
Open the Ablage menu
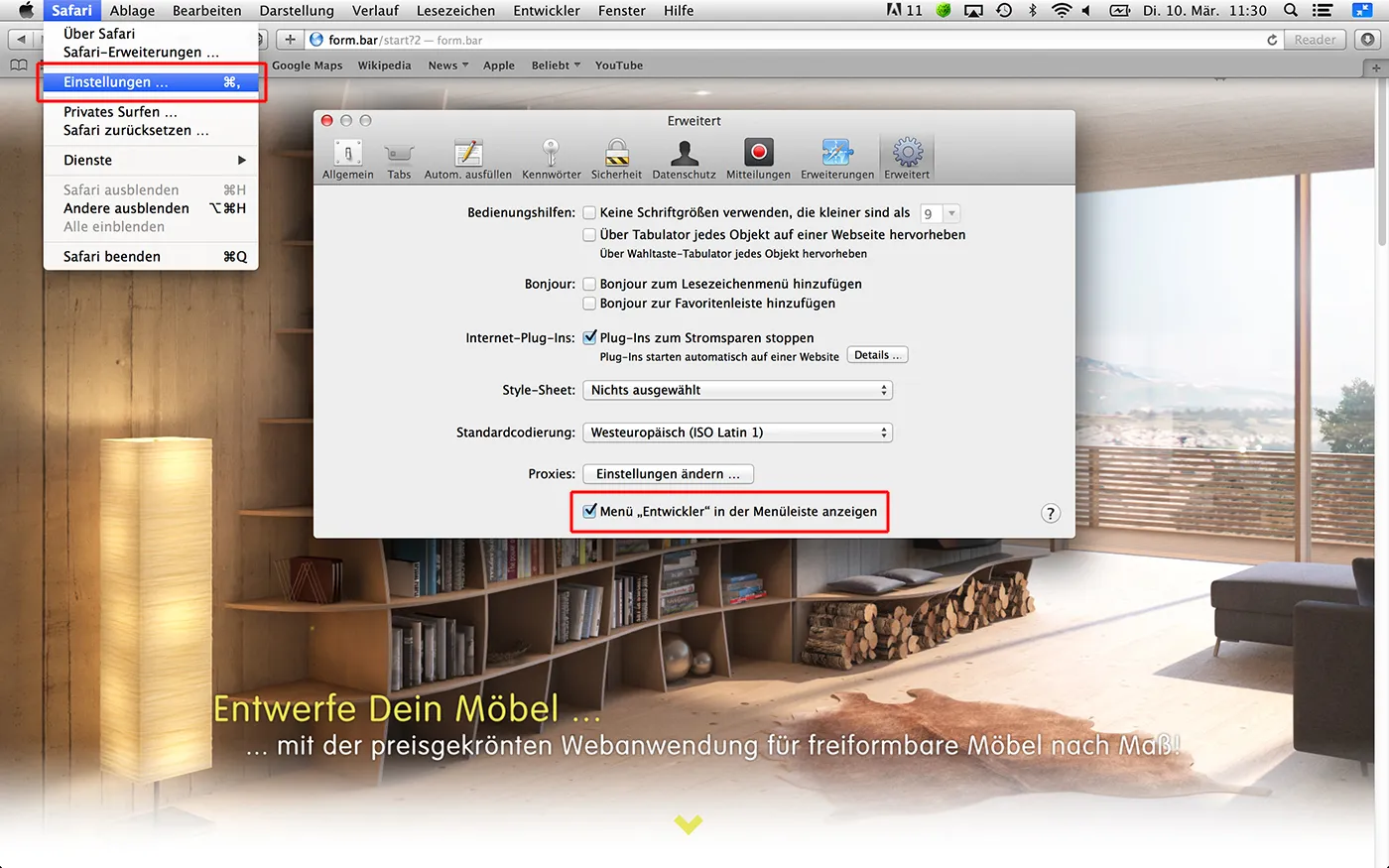(132, 10)
